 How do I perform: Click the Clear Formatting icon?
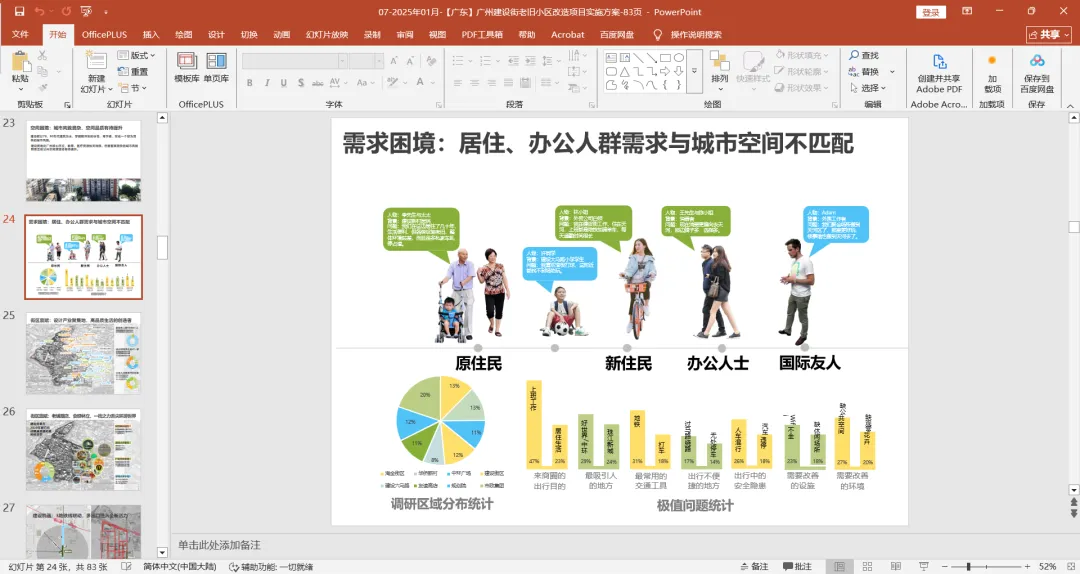coord(431,61)
